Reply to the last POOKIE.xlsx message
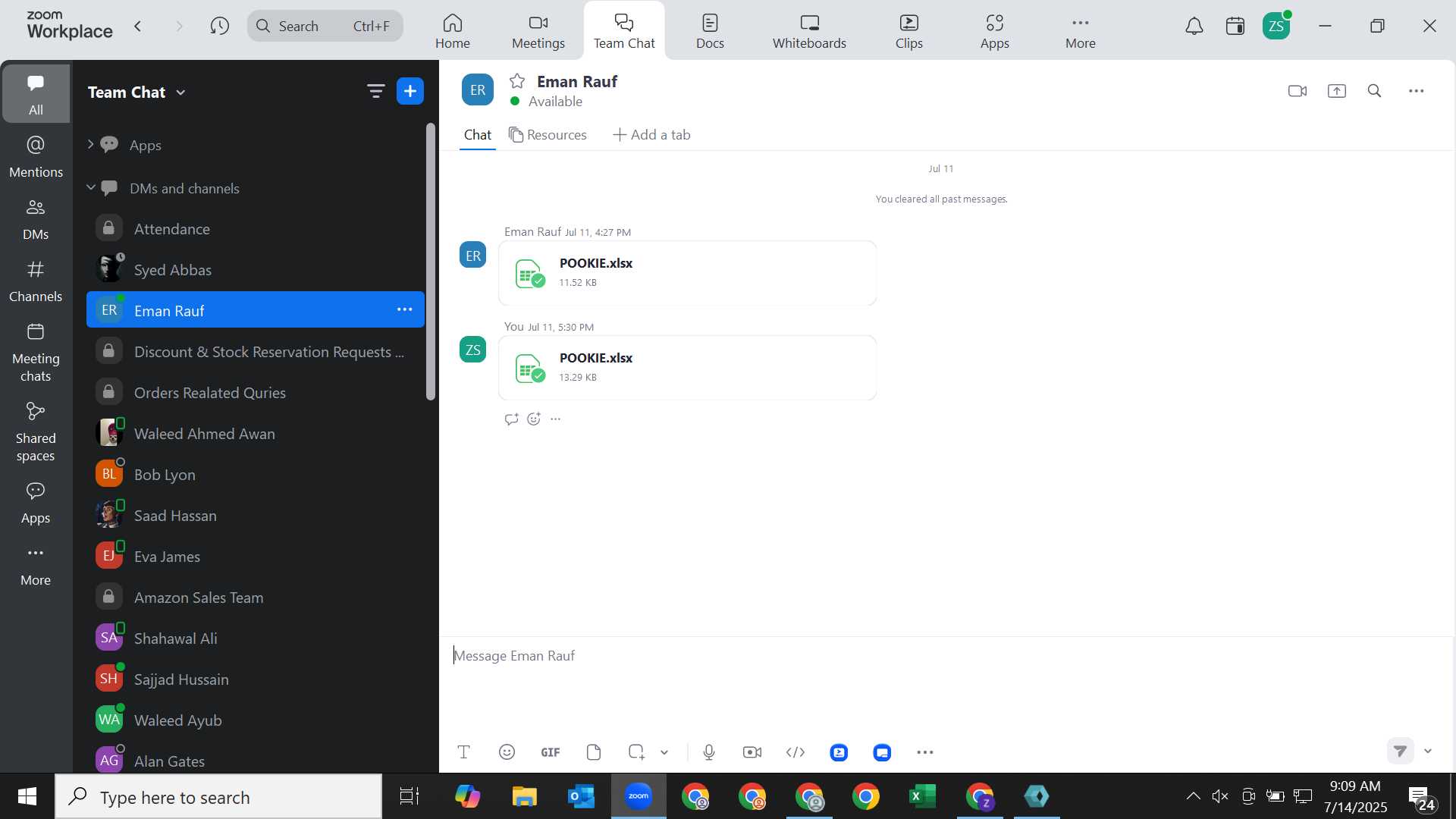This screenshot has height=819, width=1456. [x=511, y=419]
